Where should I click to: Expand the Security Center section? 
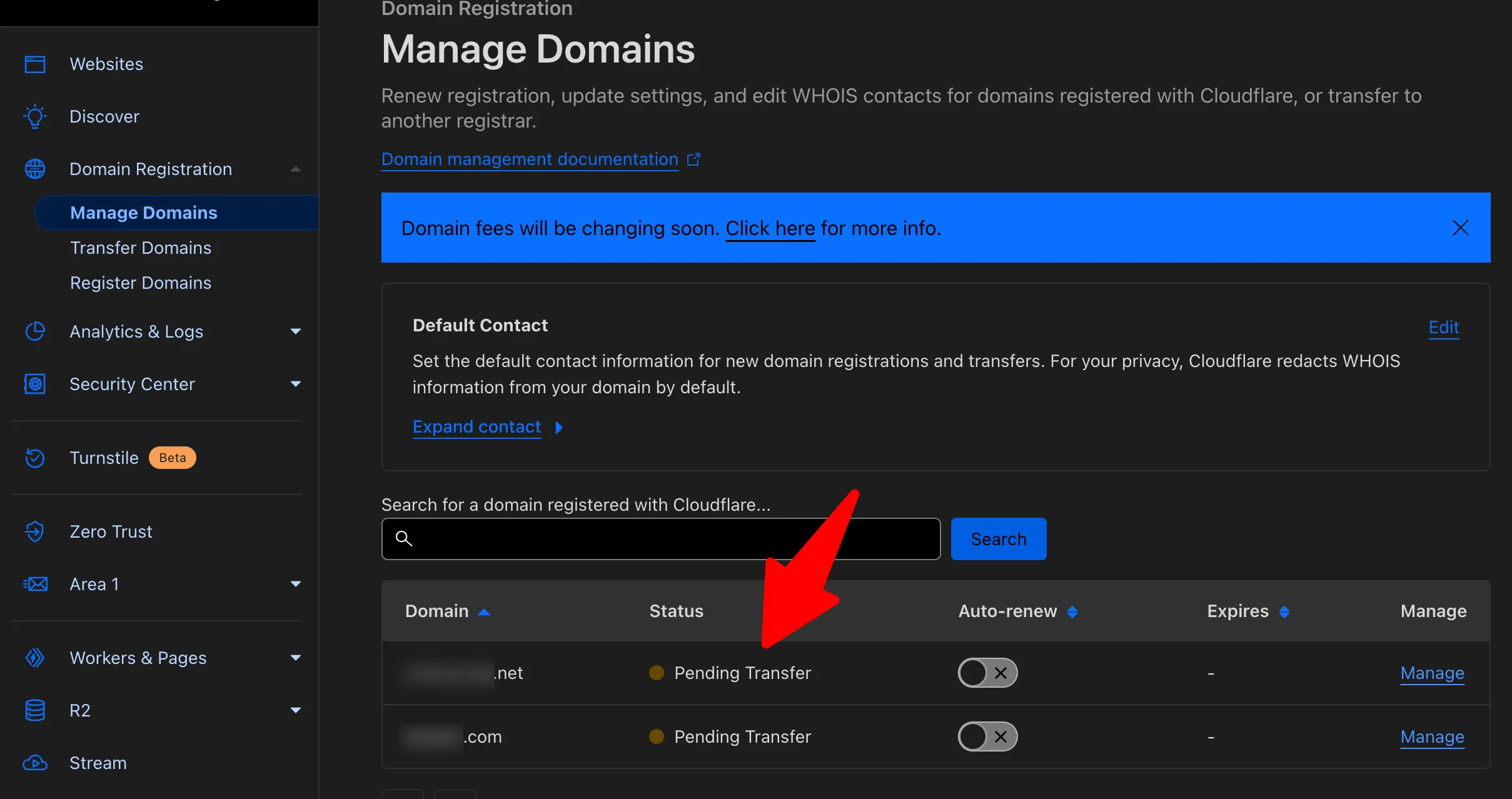pyautogui.click(x=296, y=384)
